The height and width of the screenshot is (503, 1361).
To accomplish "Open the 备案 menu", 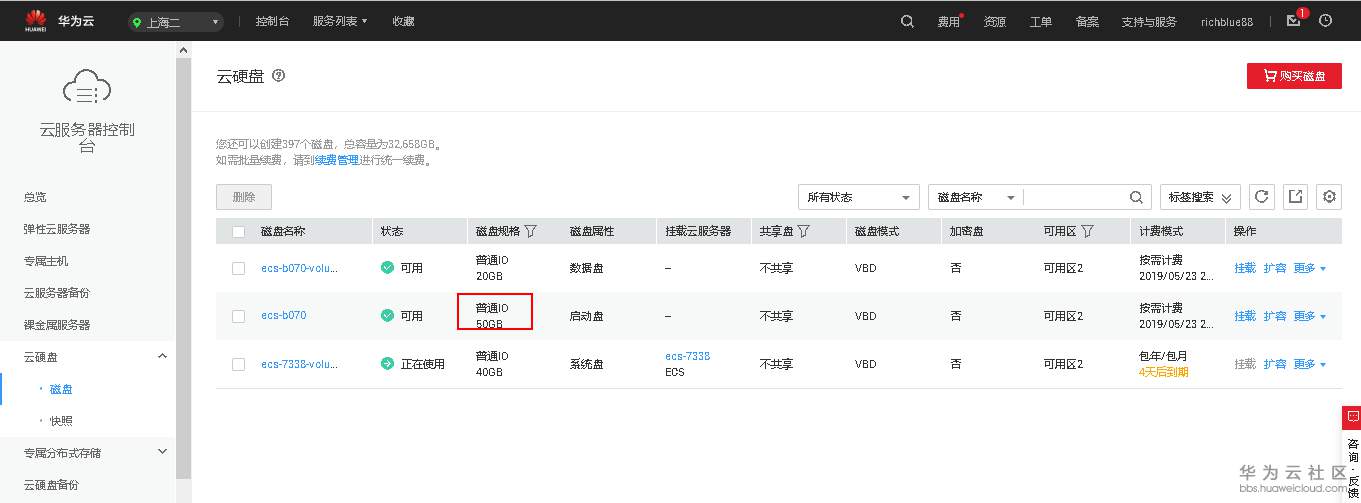I will pos(1087,22).
